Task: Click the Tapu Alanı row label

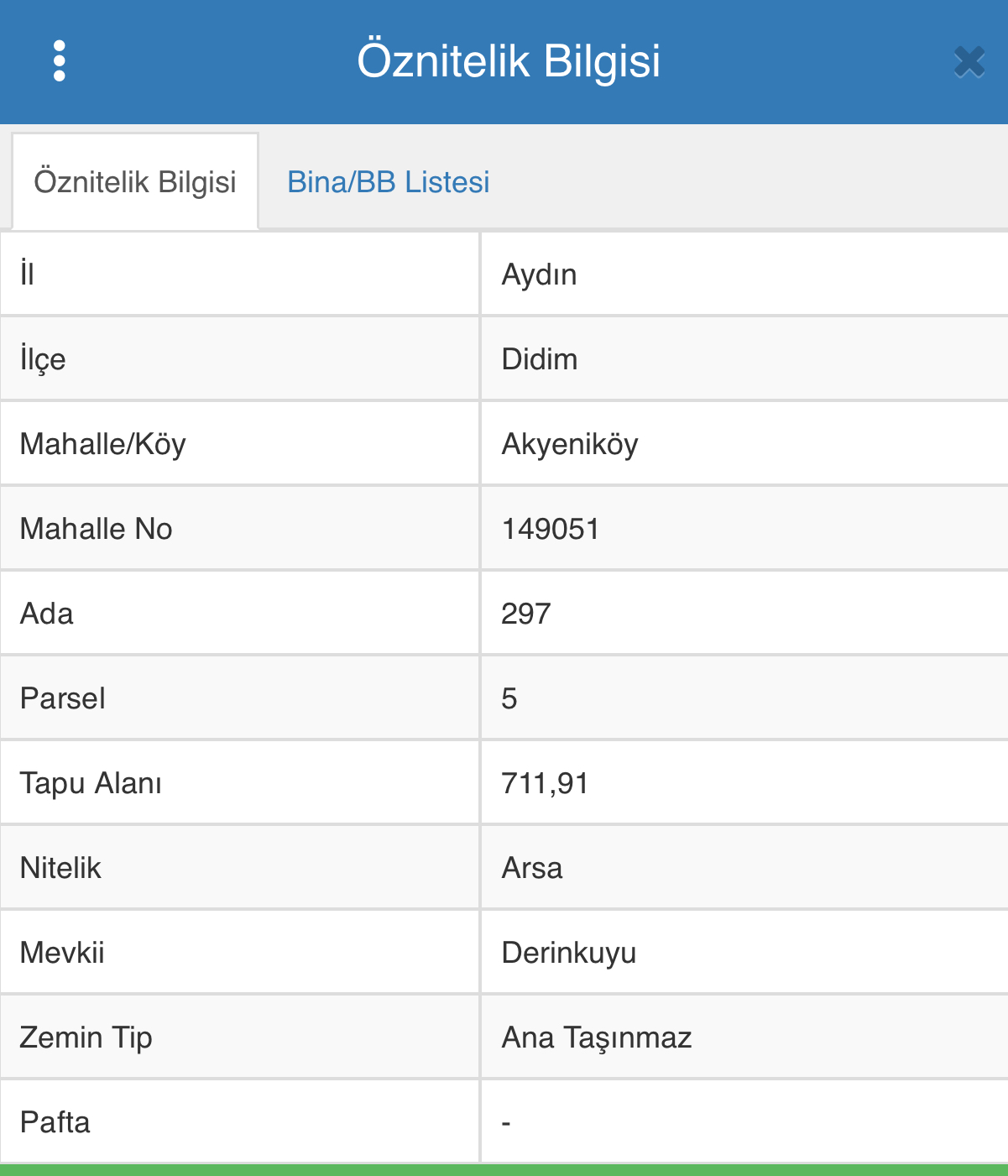Action: coord(91,783)
